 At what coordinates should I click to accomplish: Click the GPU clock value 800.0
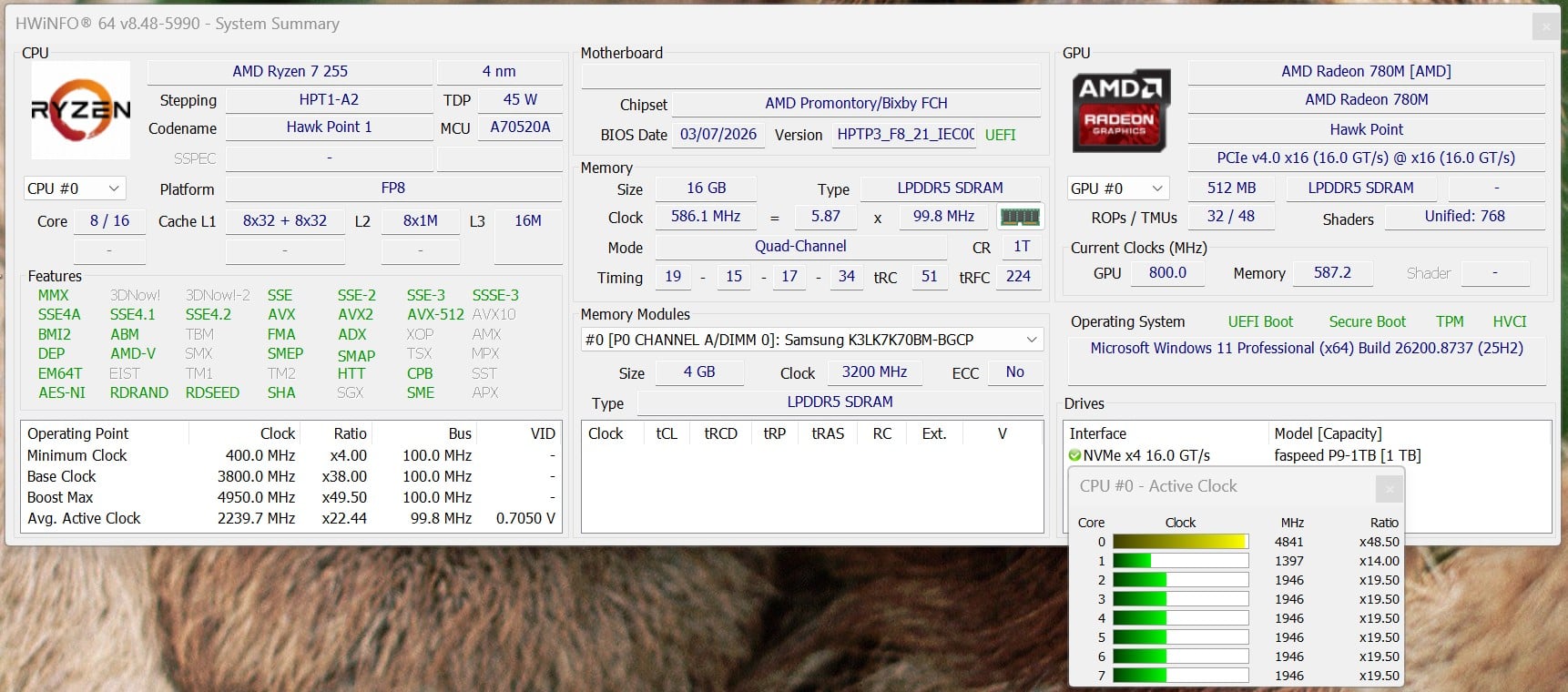tap(1167, 272)
